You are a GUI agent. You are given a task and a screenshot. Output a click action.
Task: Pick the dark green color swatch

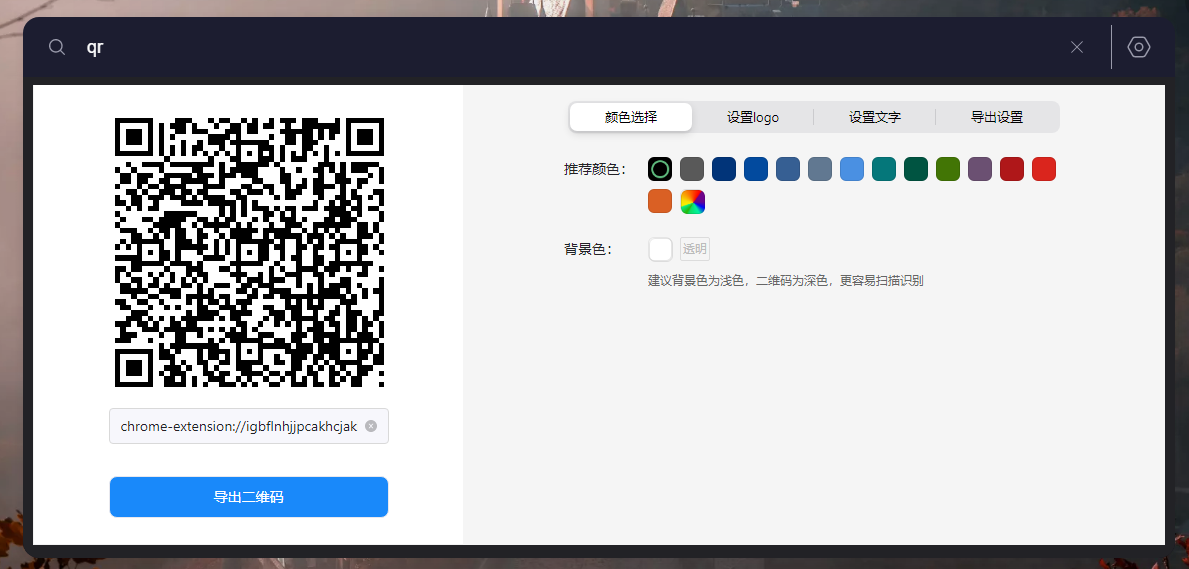click(916, 168)
